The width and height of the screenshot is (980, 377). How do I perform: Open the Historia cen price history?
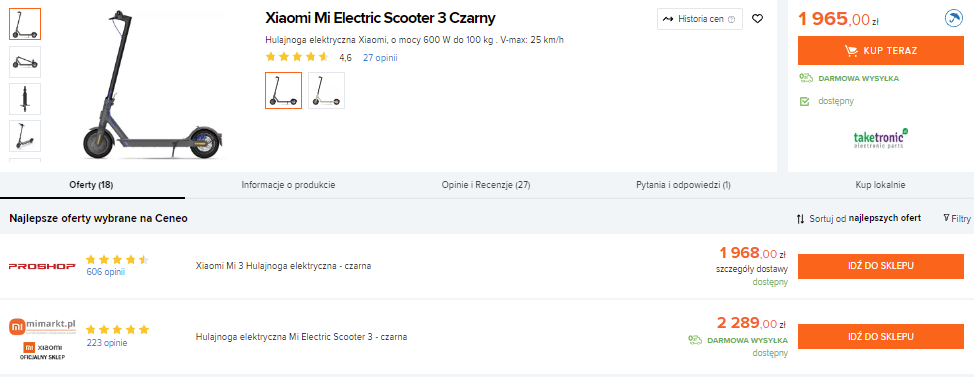(x=700, y=19)
